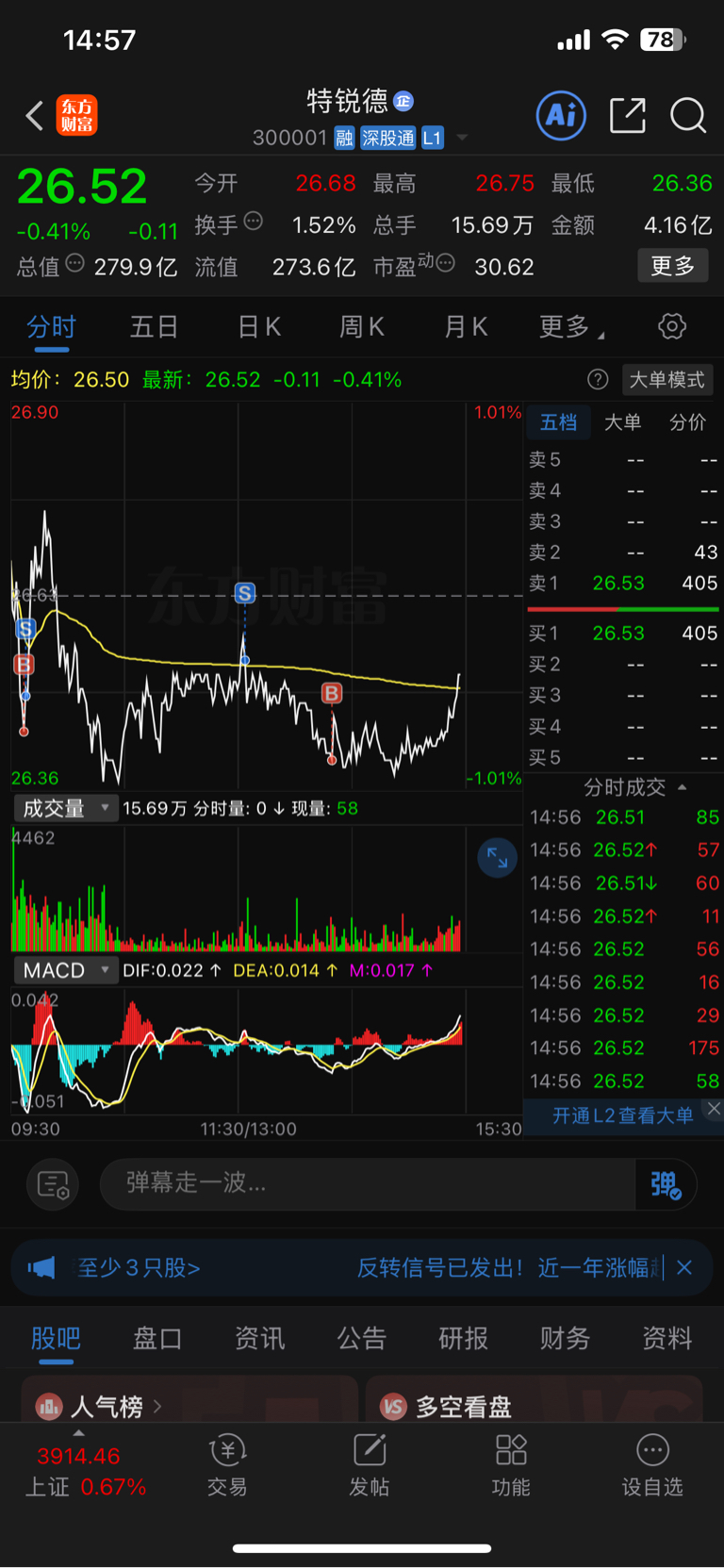The width and height of the screenshot is (724, 1568).
Task: Open the danmaku settings icon
Action: pyautogui.click(x=53, y=1184)
